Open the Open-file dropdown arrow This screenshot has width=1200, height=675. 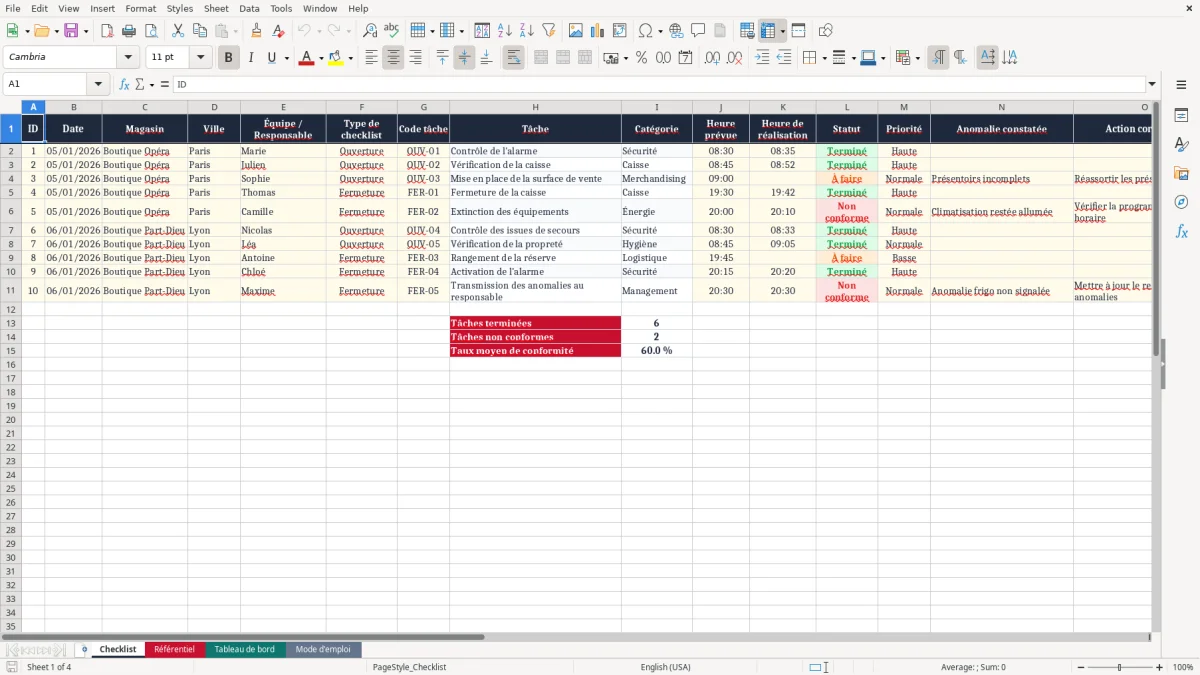(x=56, y=31)
